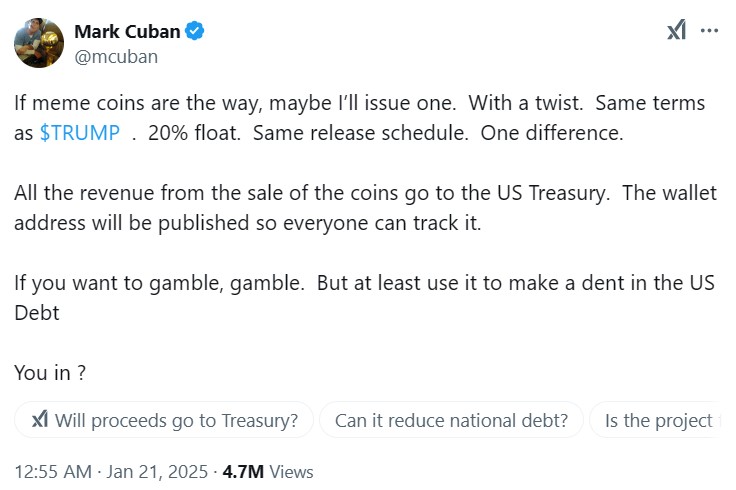Click the "You in ?" text line

[x=50, y=372]
